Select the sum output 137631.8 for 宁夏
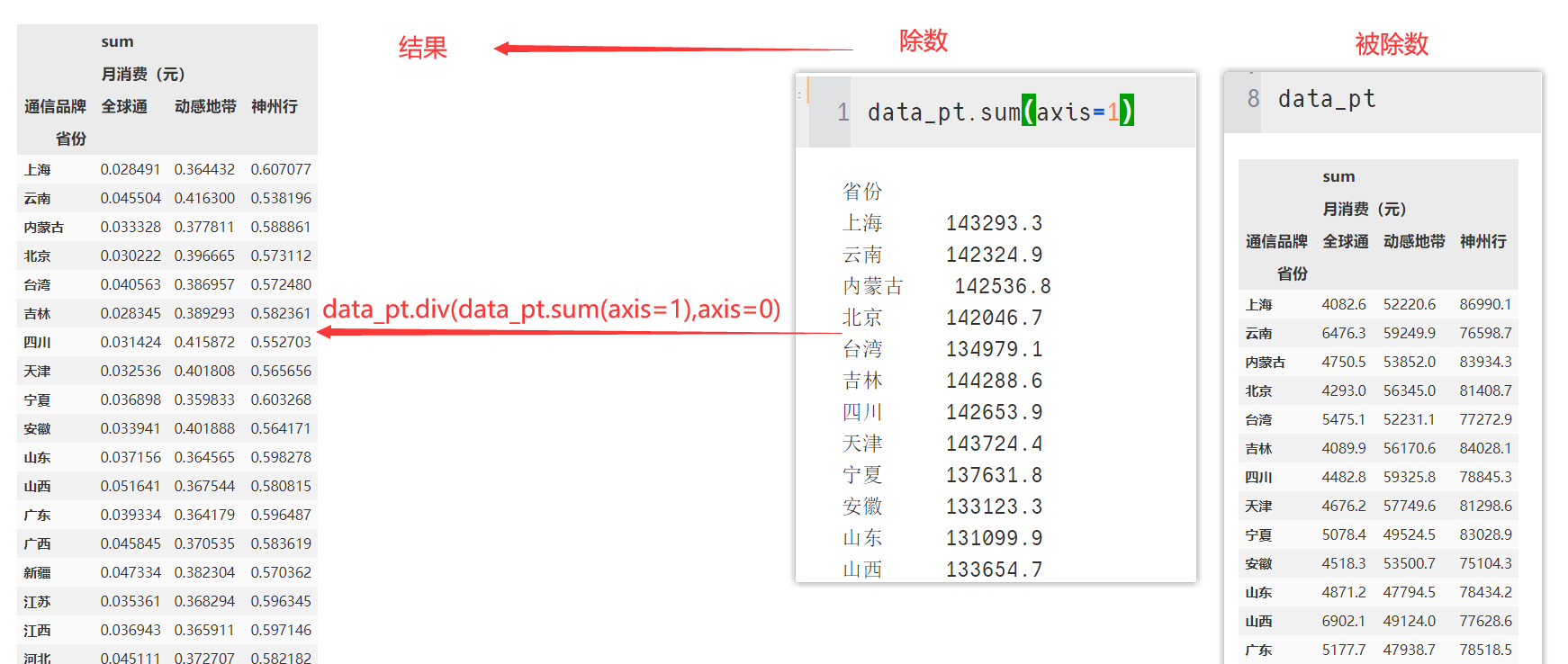This screenshot has height=664, width=1568. [994, 475]
